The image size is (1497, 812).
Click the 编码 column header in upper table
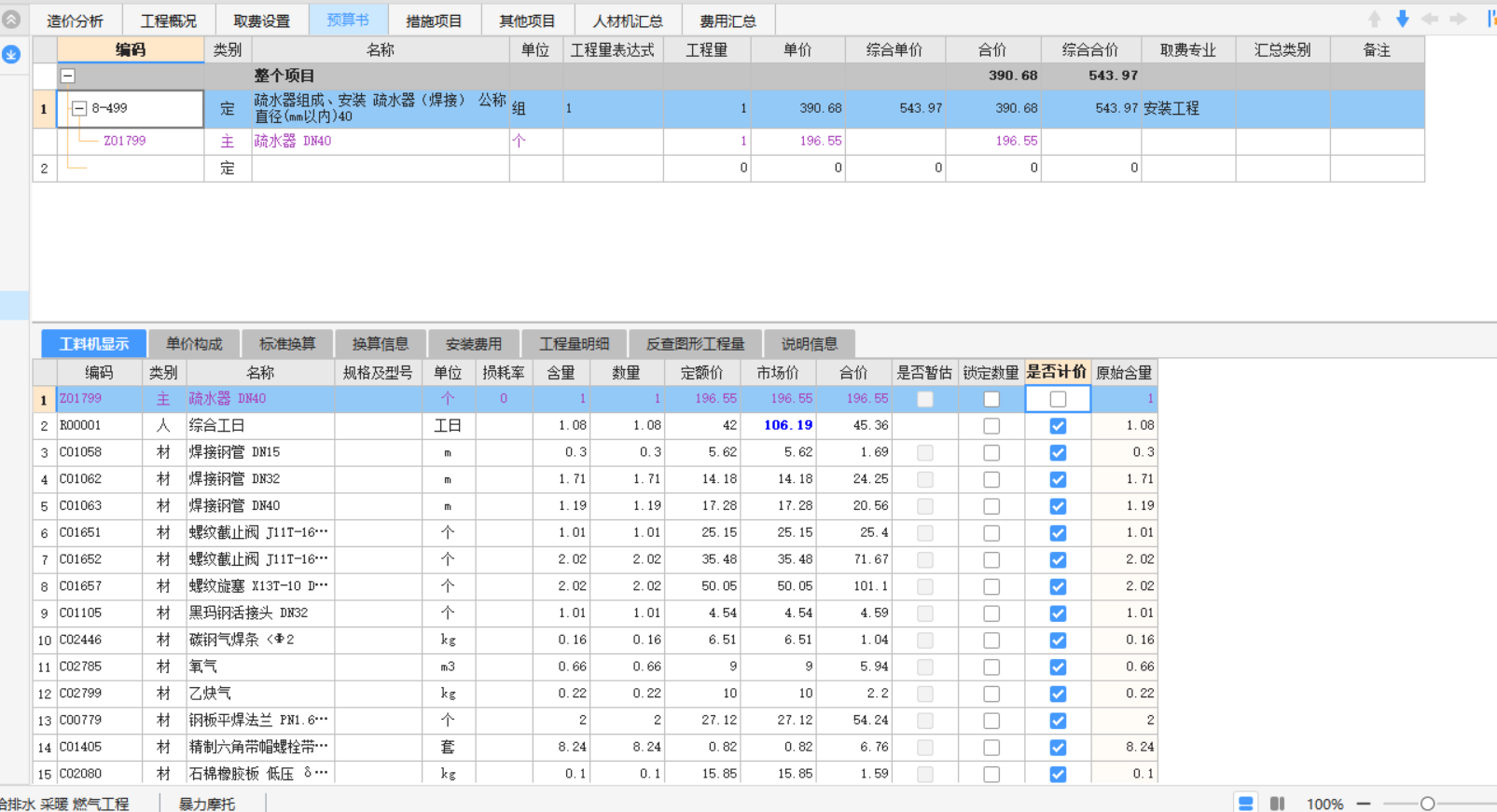point(131,50)
